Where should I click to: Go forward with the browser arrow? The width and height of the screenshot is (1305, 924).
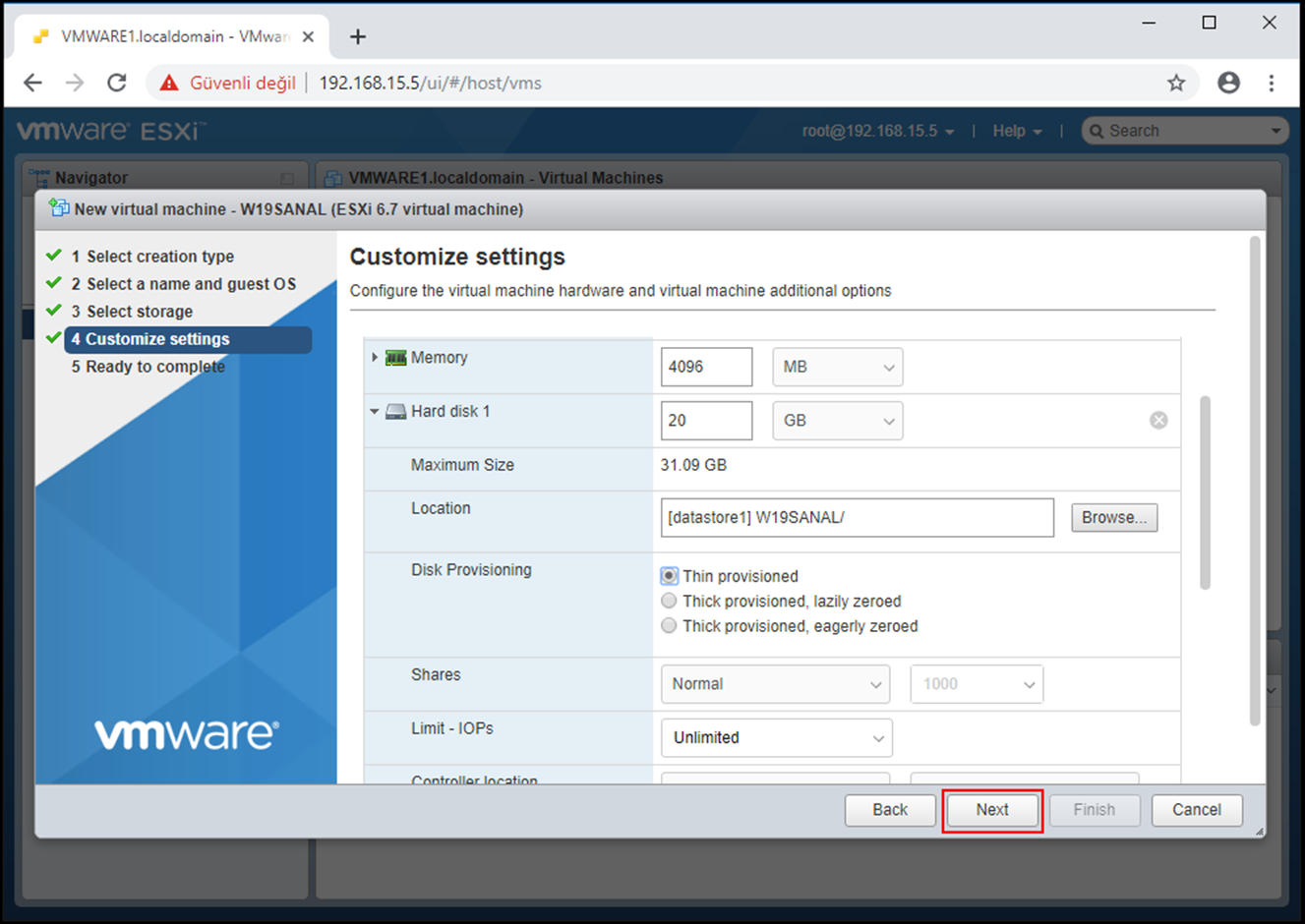[x=75, y=83]
